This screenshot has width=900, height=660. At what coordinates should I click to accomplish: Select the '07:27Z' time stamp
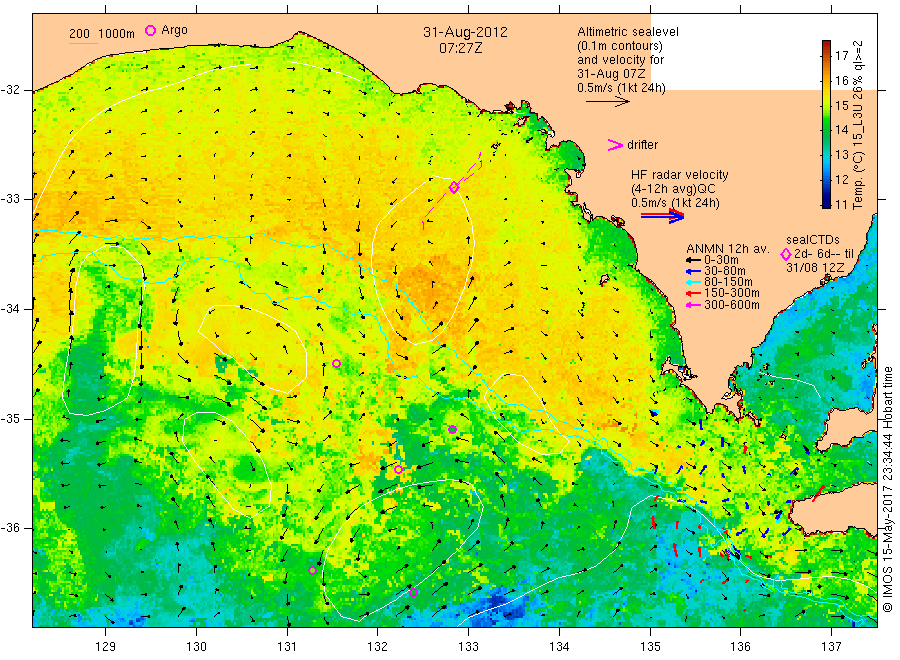461,48
